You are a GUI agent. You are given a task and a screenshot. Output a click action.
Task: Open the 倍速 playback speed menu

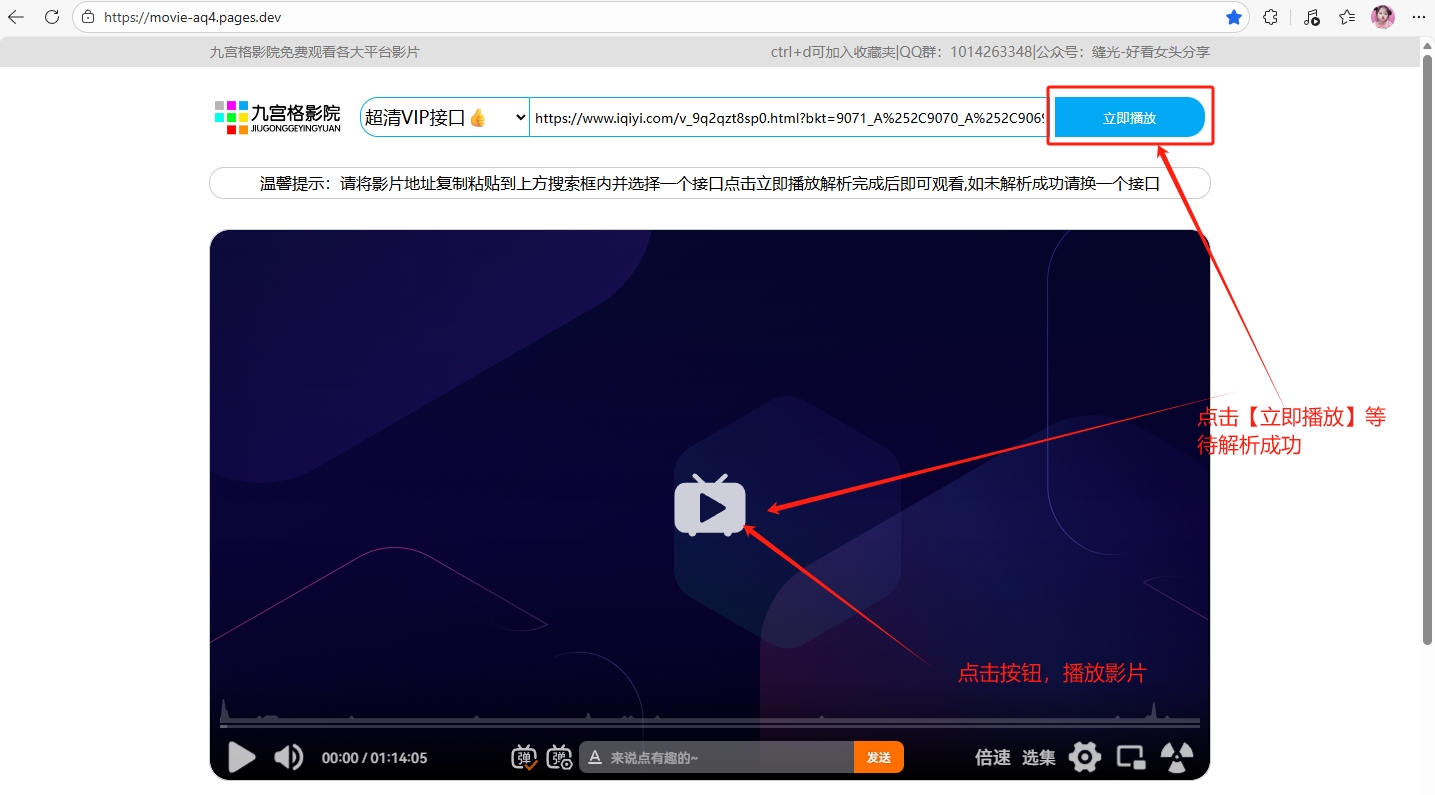coord(992,758)
